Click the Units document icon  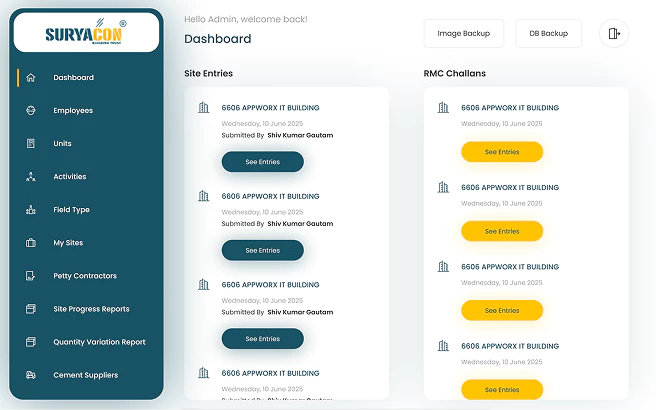click(31, 144)
